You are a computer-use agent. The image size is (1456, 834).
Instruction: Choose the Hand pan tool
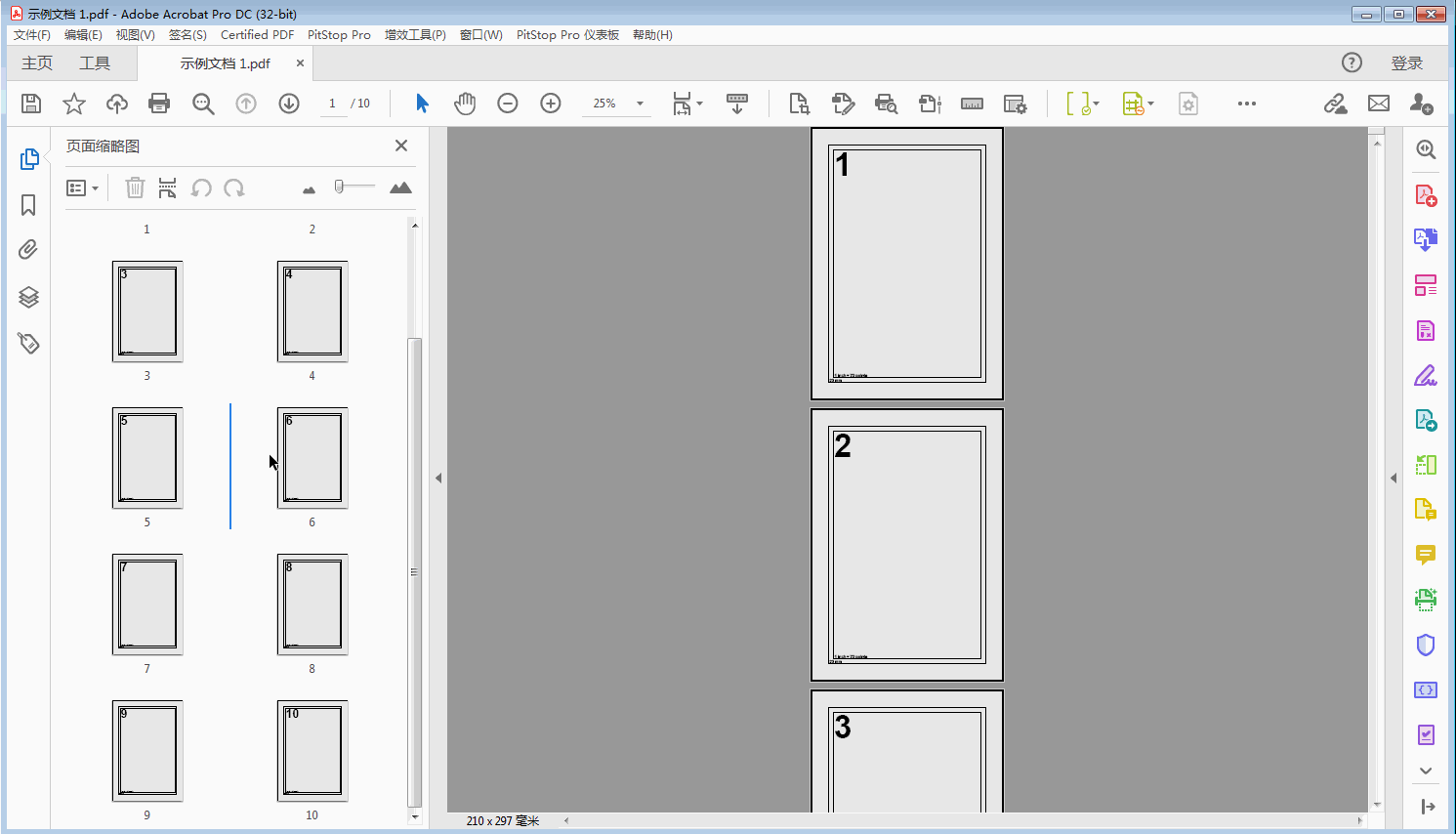coord(465,104)
